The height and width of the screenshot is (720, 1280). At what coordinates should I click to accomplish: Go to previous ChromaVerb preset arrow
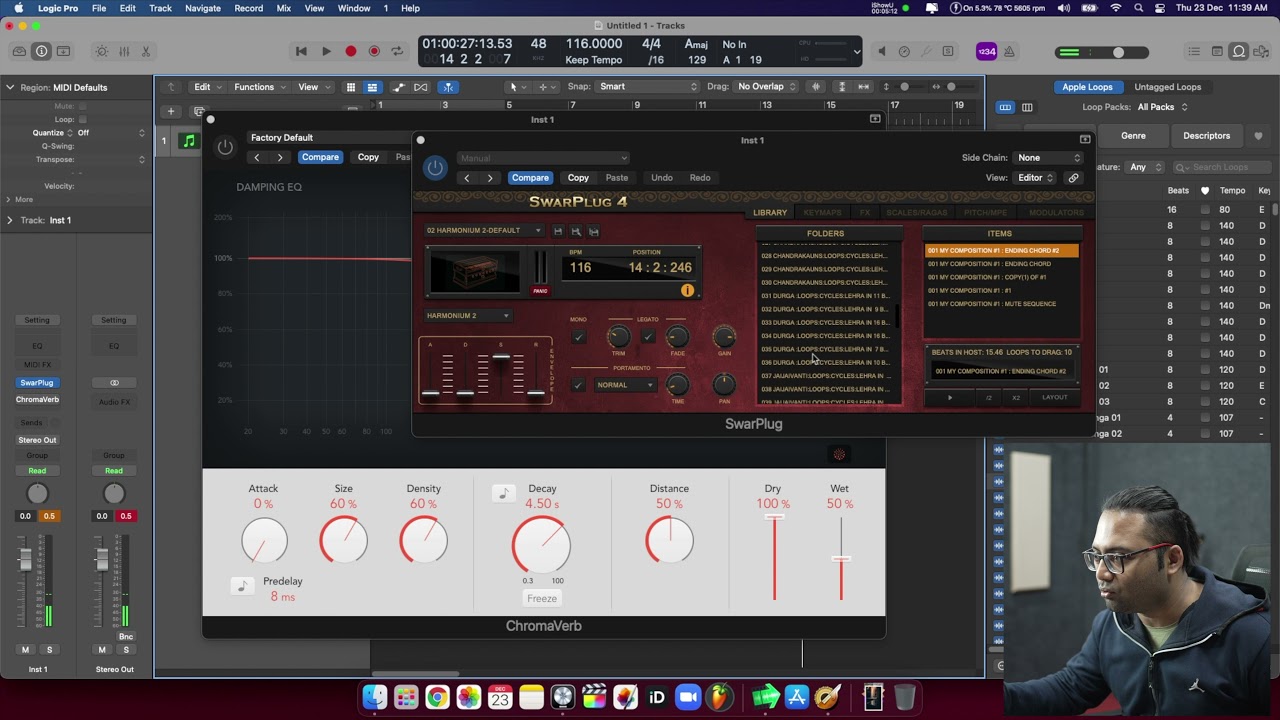pyautogui.click(x=256, y=157)
